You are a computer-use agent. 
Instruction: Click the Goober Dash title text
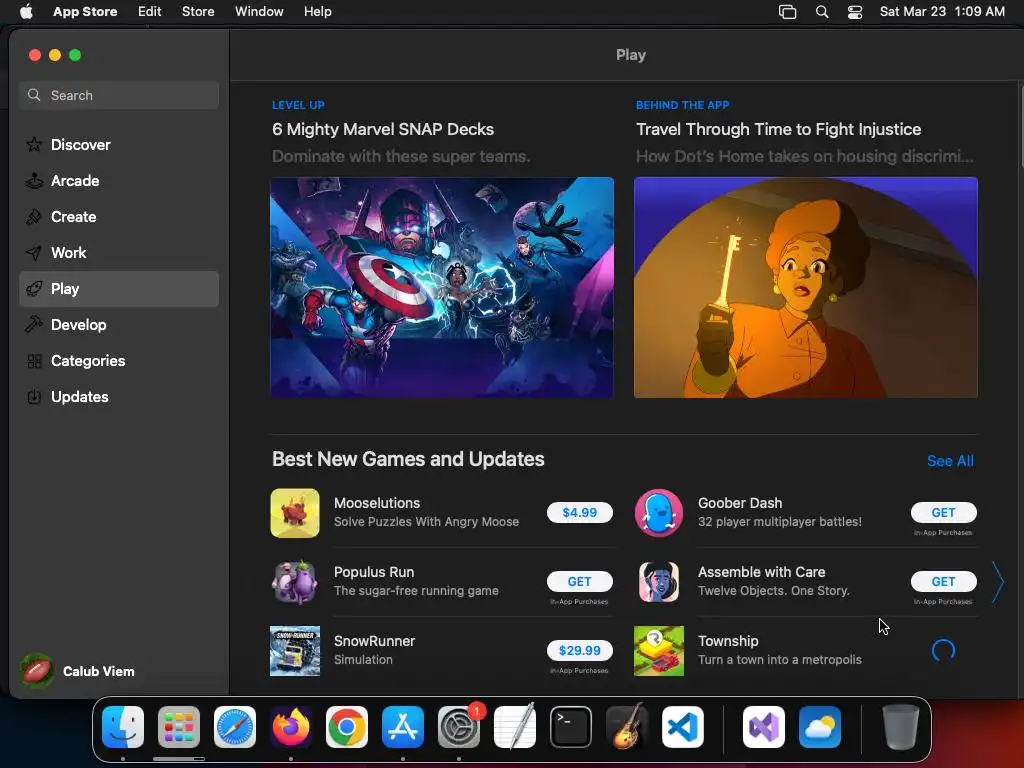pos(740,504)
